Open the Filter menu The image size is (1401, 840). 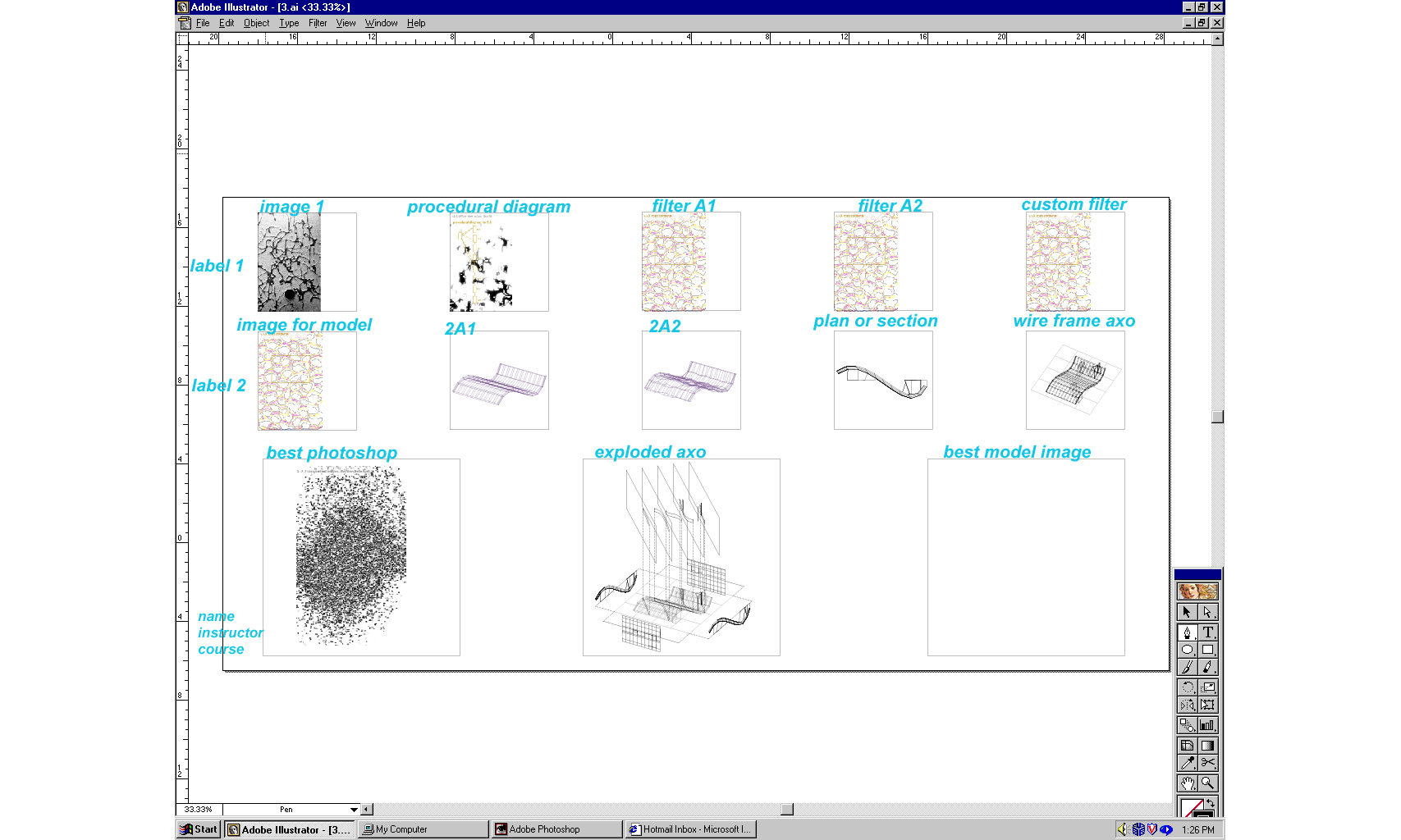[317, 23]
